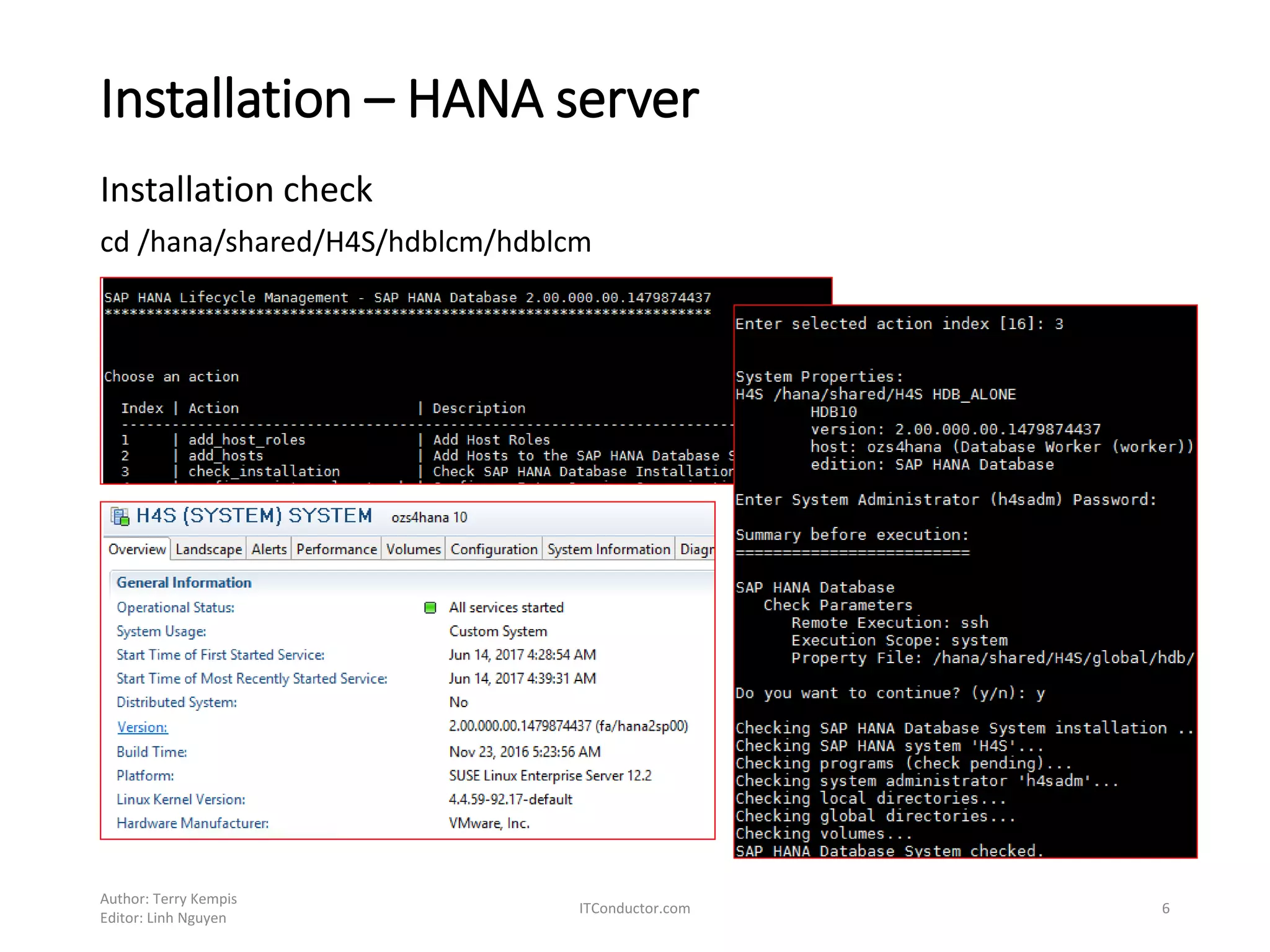This screenshot has height=952, width=1270.
Task: Click the 'System Usage:' label
Action: pyautogui.click(x=161, y=631)
